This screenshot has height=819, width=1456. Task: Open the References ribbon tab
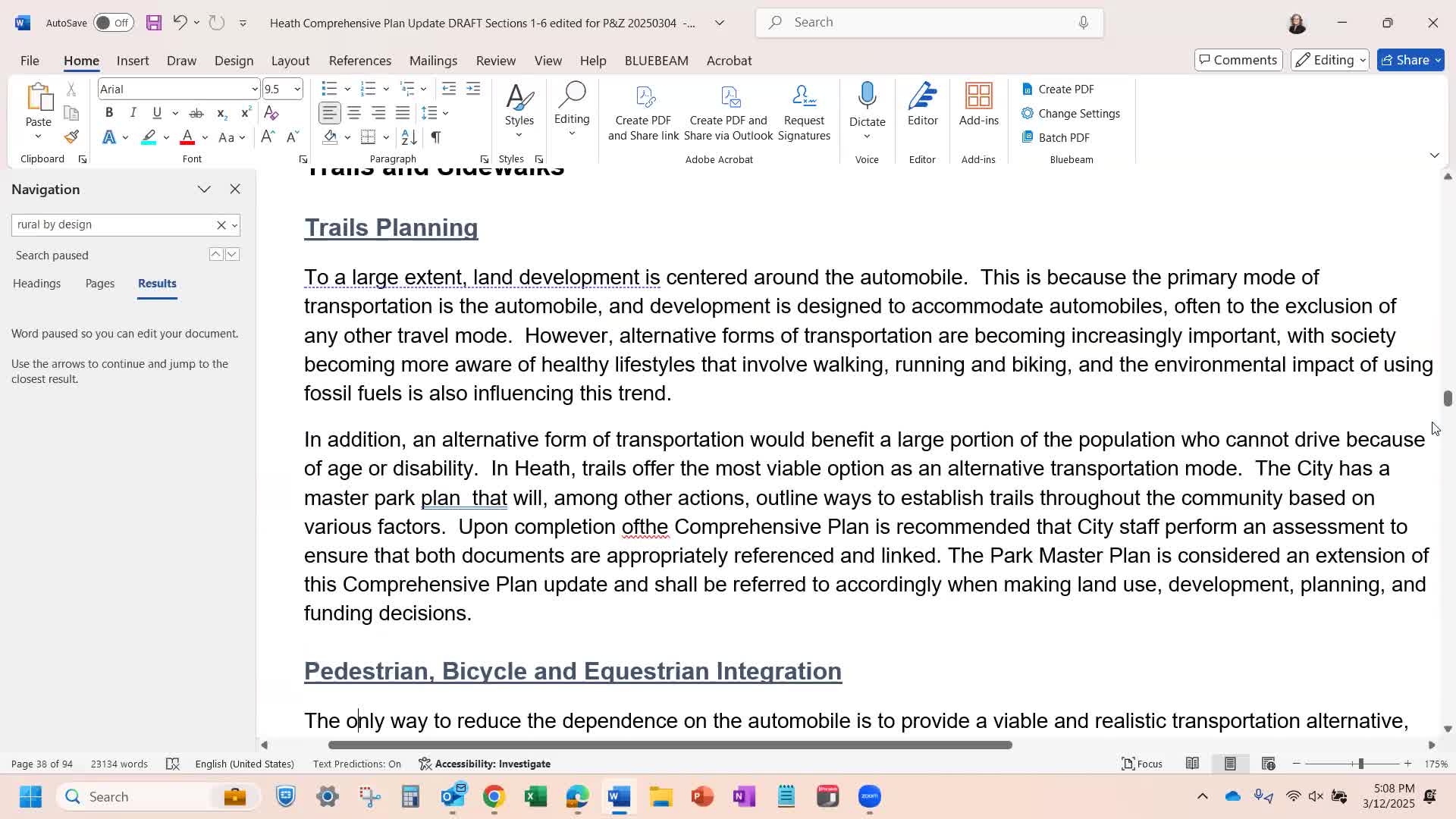tap(359, 61)
